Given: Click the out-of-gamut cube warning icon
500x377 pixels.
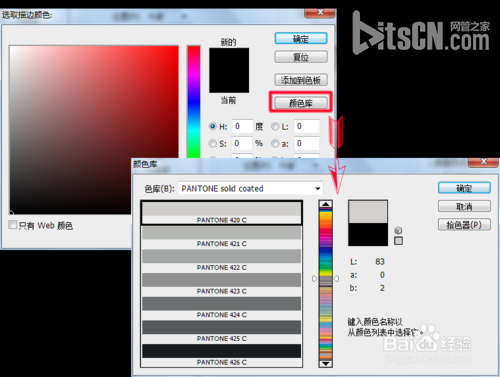Looking at the screenshot, I should pyautogui.click(x=398, y=230).
